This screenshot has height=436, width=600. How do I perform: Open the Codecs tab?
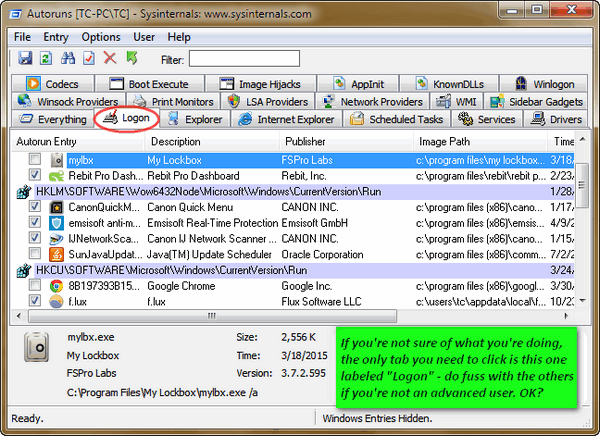tap(52, 83)
